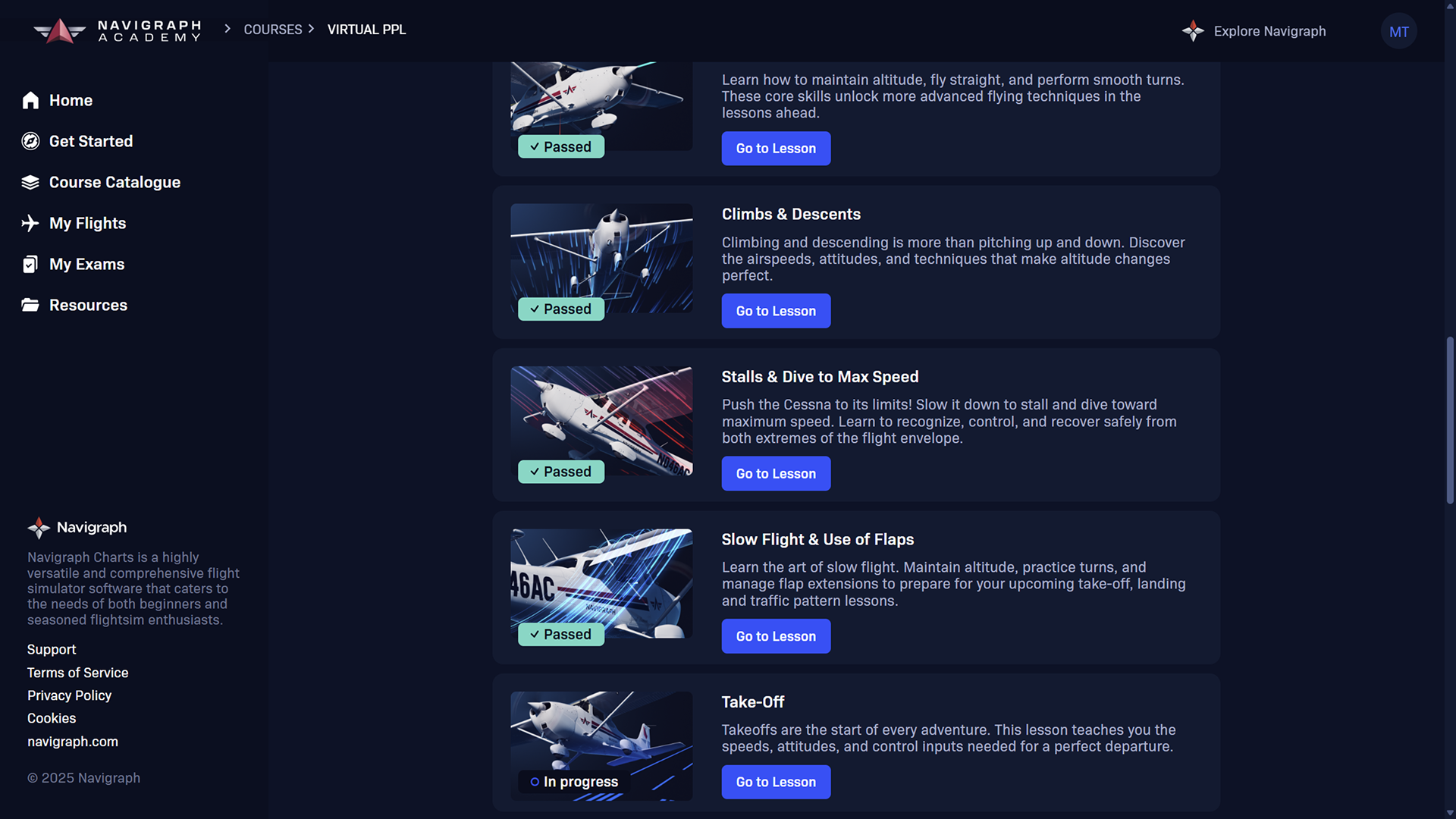The height and width of the screenshot is (819, 1456).
Task: Click the Explore Navigraph compass star icon
Action: (1193, 31)
